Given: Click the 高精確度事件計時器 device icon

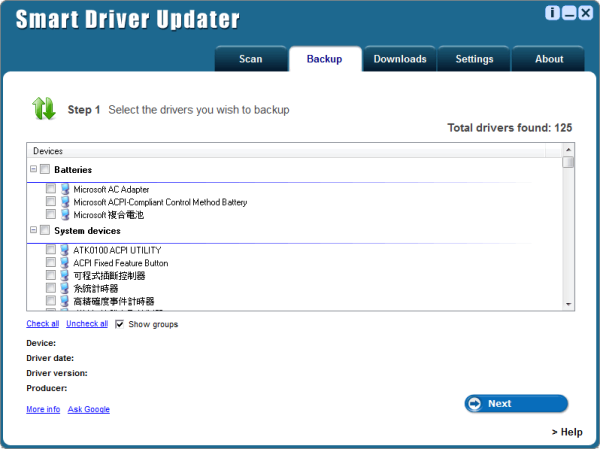Looking at the screenshot, I should tap(65, 300).
